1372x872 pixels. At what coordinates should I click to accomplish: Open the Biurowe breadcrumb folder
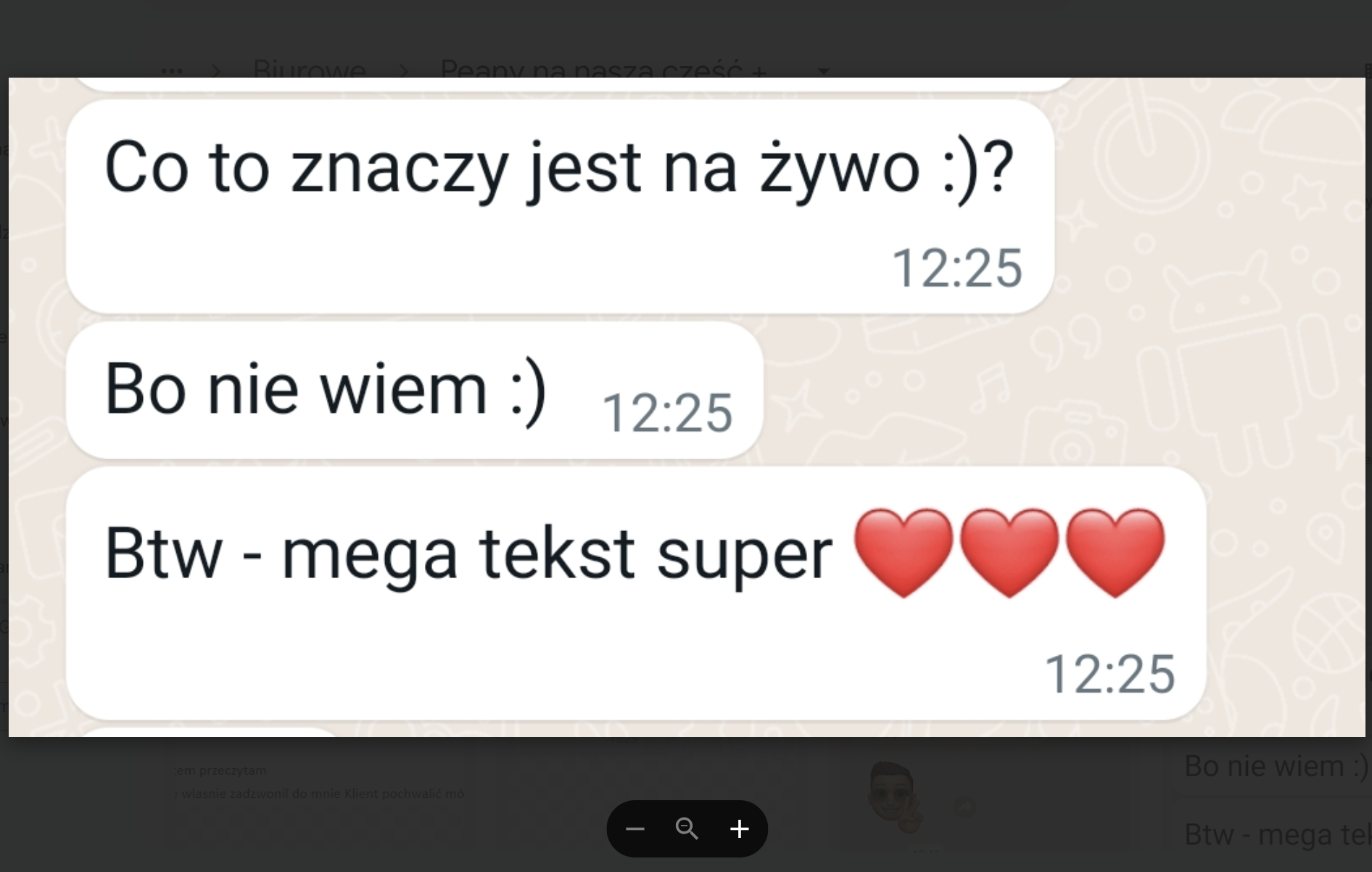pyautogui.click(x=309, y=69)
